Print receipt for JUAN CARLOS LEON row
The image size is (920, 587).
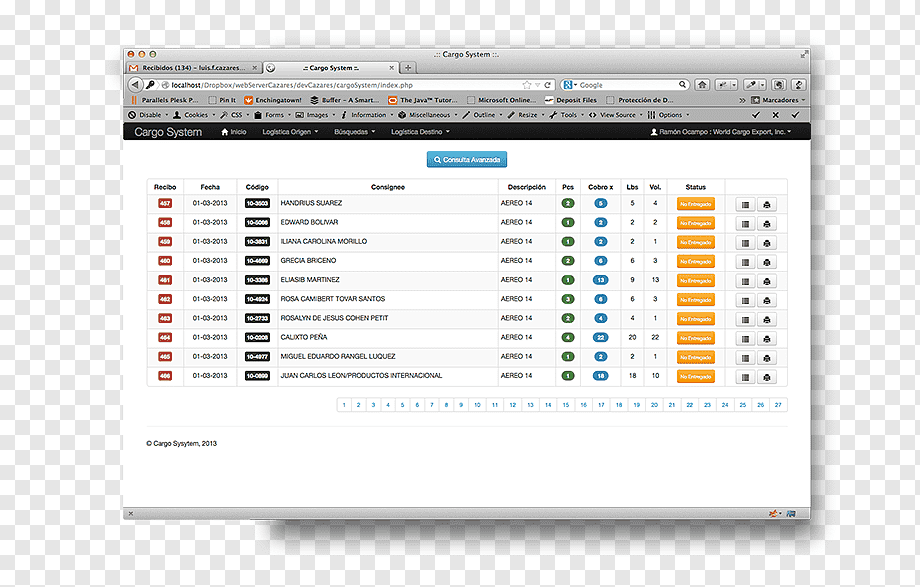(766, 377)
